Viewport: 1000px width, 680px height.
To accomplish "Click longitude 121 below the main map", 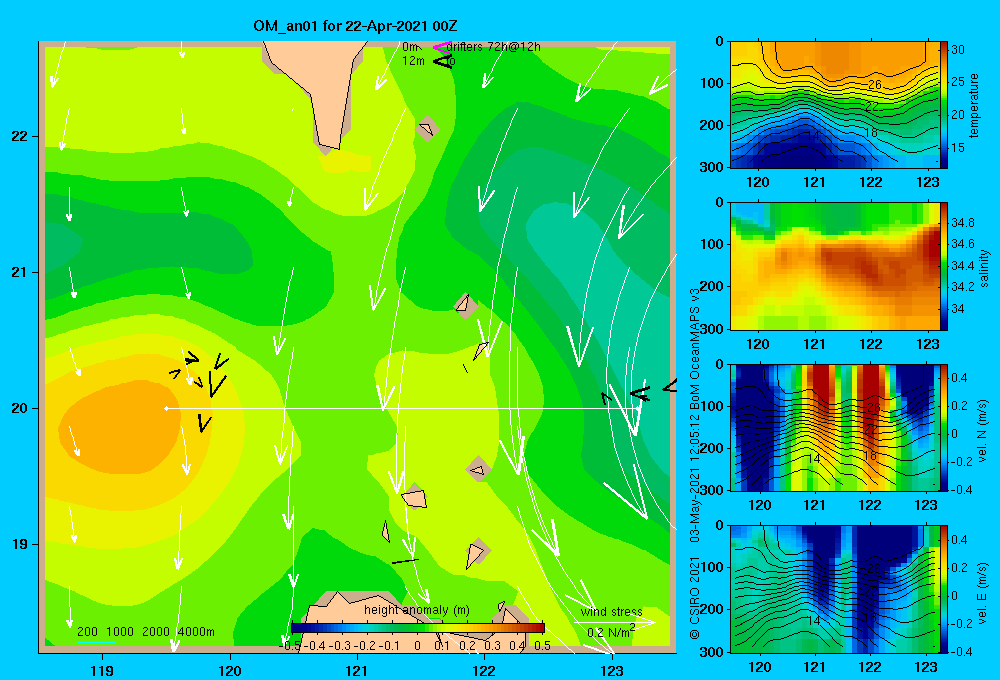I will (357, 671).
